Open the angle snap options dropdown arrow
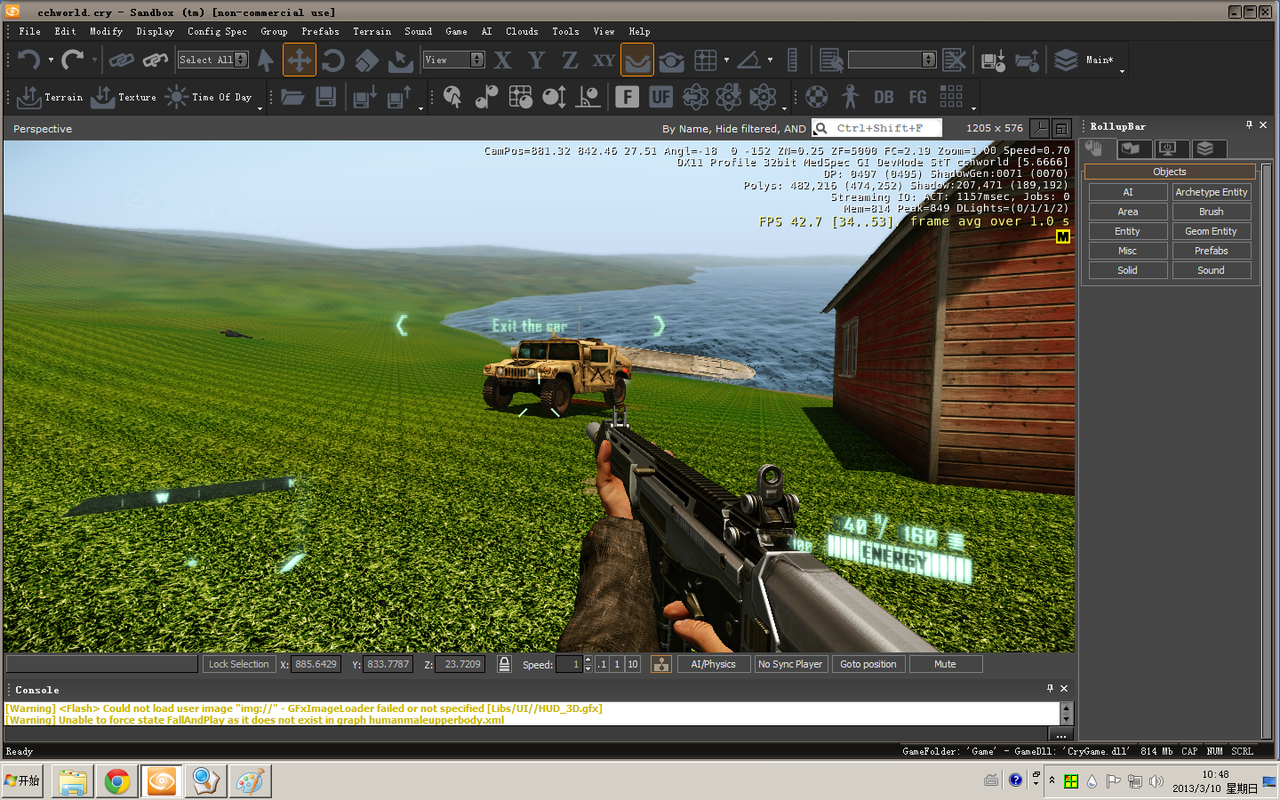1280x800 pixels. [x=769, y=60]
